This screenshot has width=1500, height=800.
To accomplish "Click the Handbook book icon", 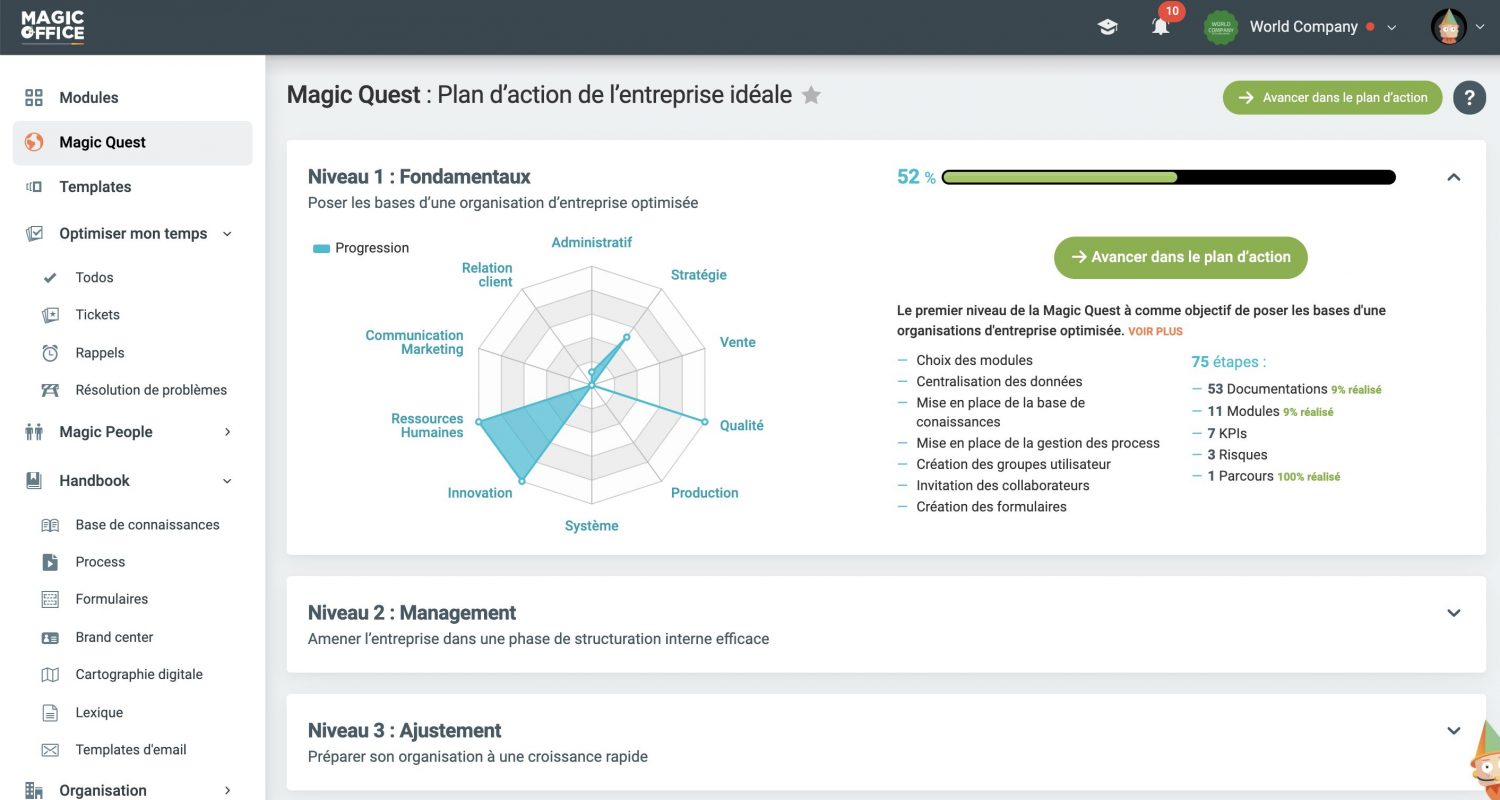I will 34,481.
